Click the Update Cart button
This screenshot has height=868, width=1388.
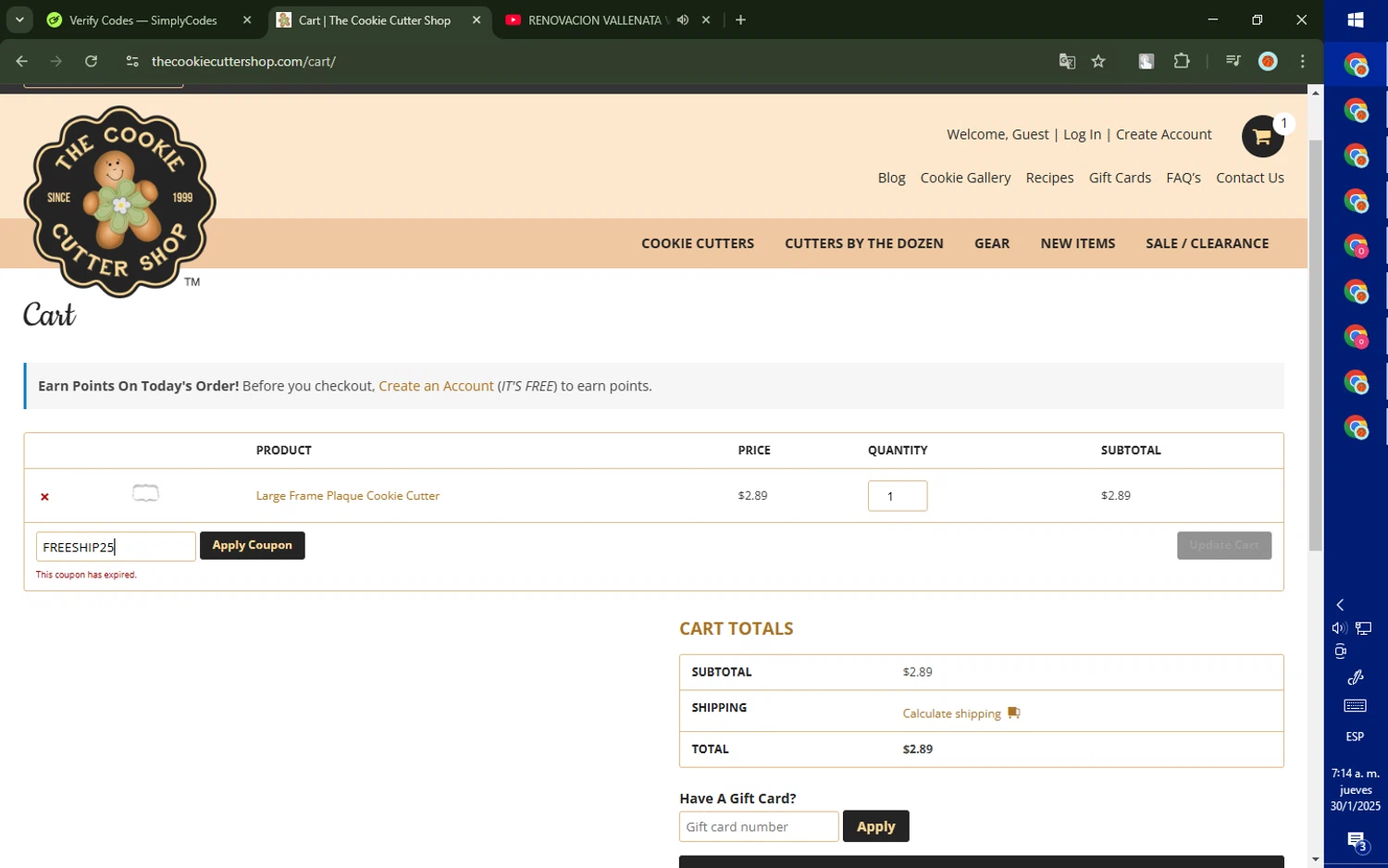pyautogui.click(x=1223, y=545)
